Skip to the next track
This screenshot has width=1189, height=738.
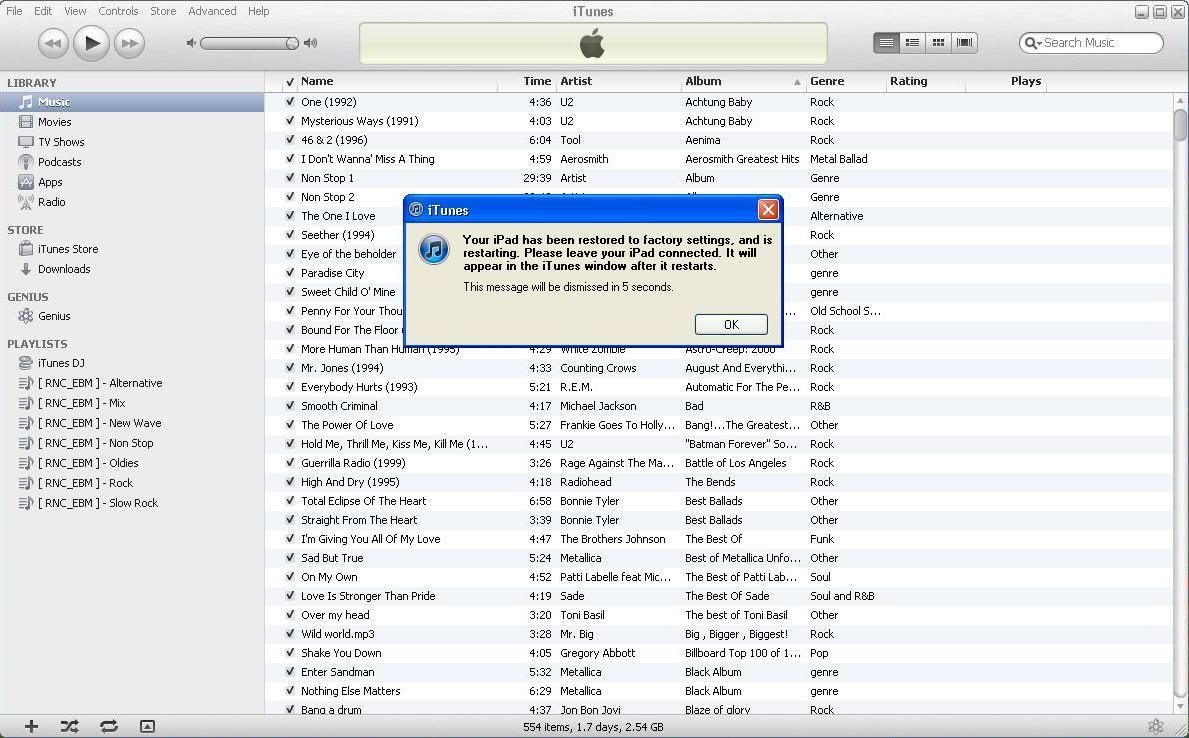point(130,43)
